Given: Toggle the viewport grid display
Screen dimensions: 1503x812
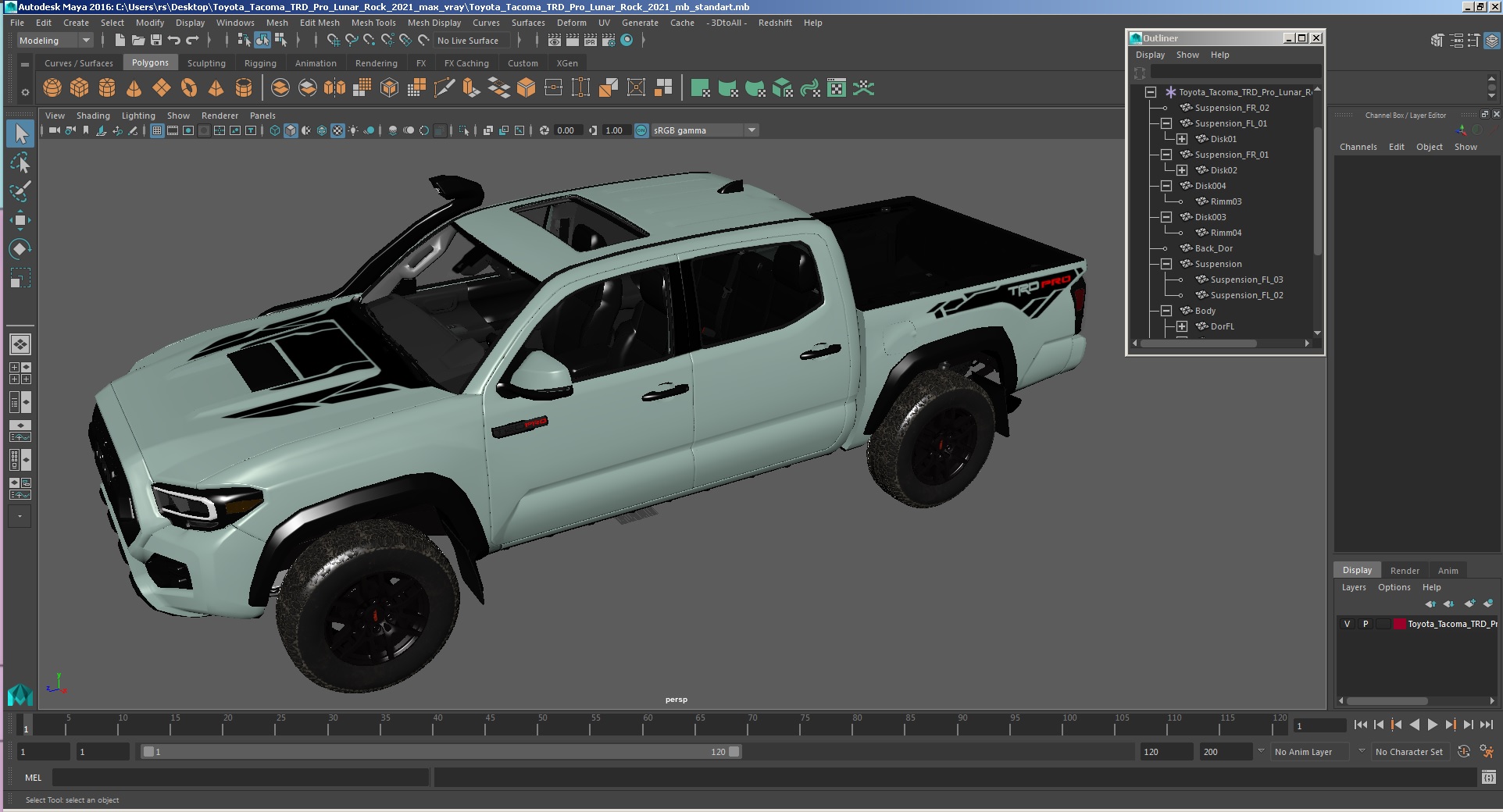Looking at the screenshot, I should pos(157,130).
